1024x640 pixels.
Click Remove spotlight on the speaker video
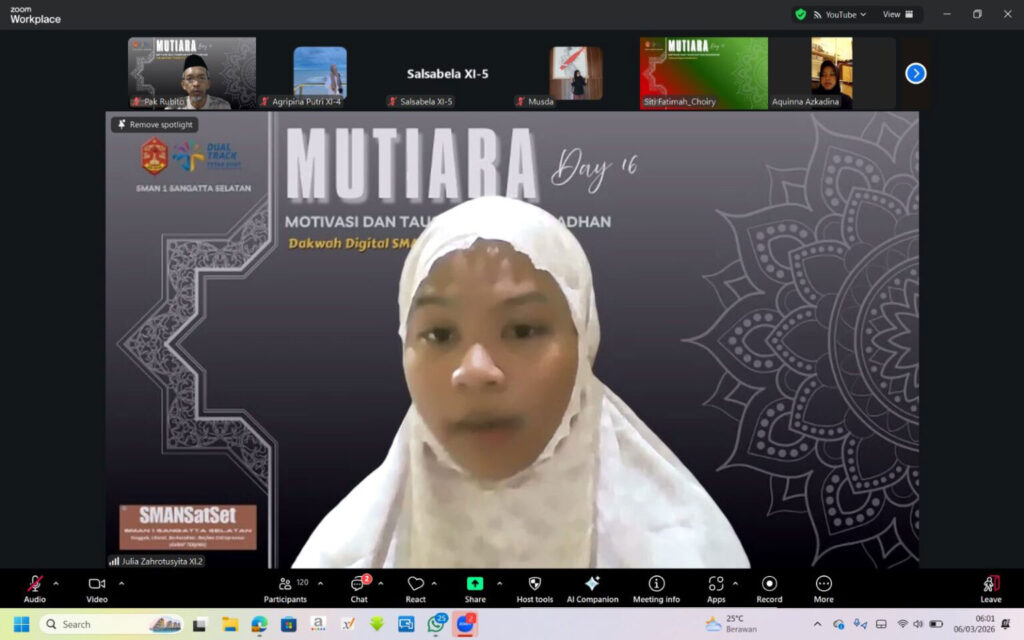coord(155,125)
